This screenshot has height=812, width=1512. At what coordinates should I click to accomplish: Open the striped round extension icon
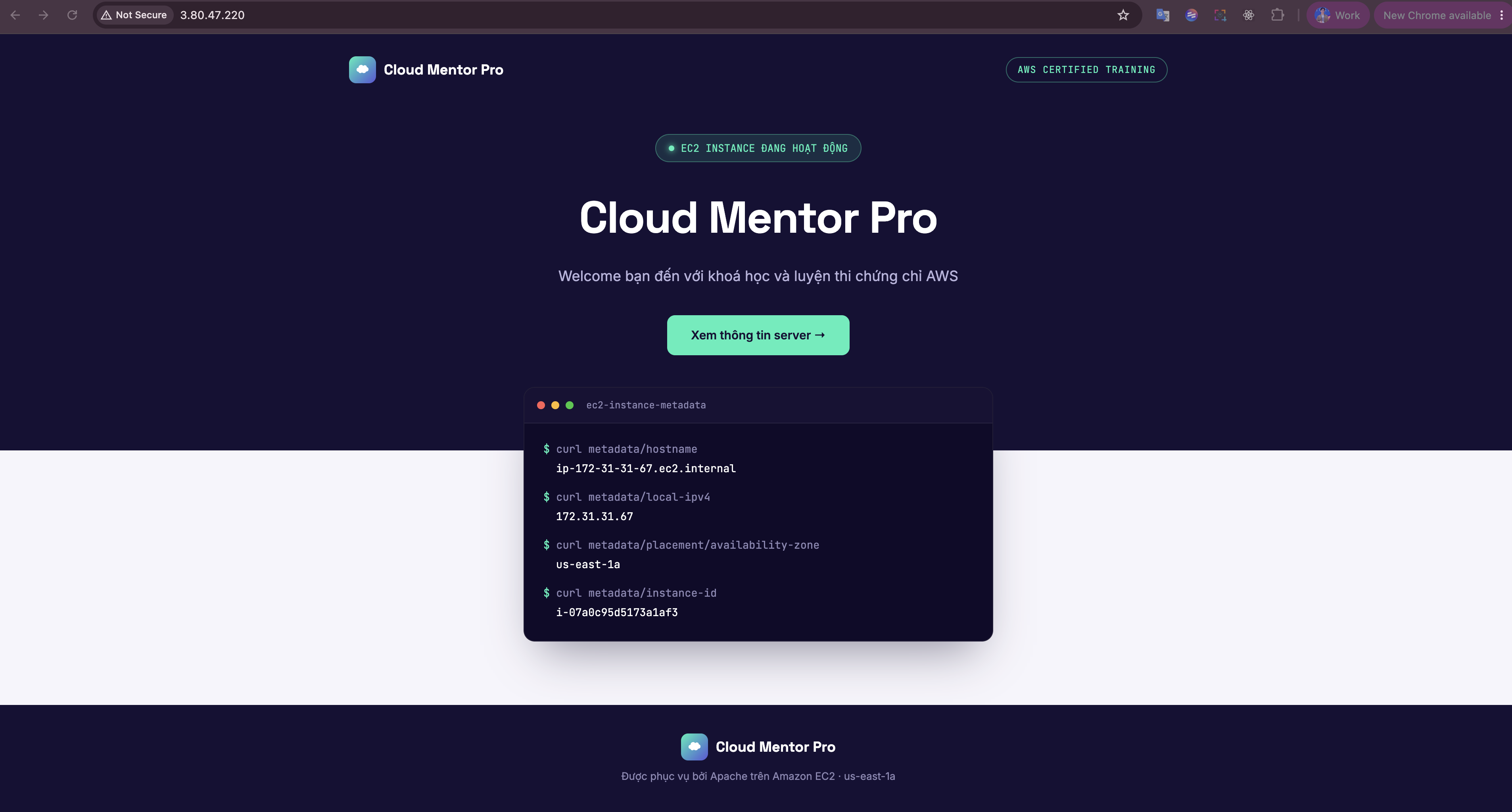(1191, 15)
